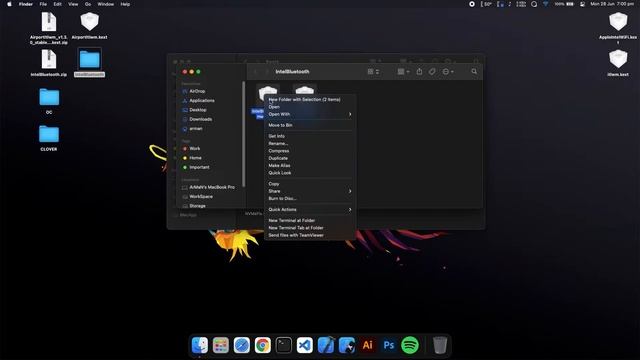The width and height of the screenshot is (640, 360).
Task: Click the Apple menu logo
Action: click(9, 4)
